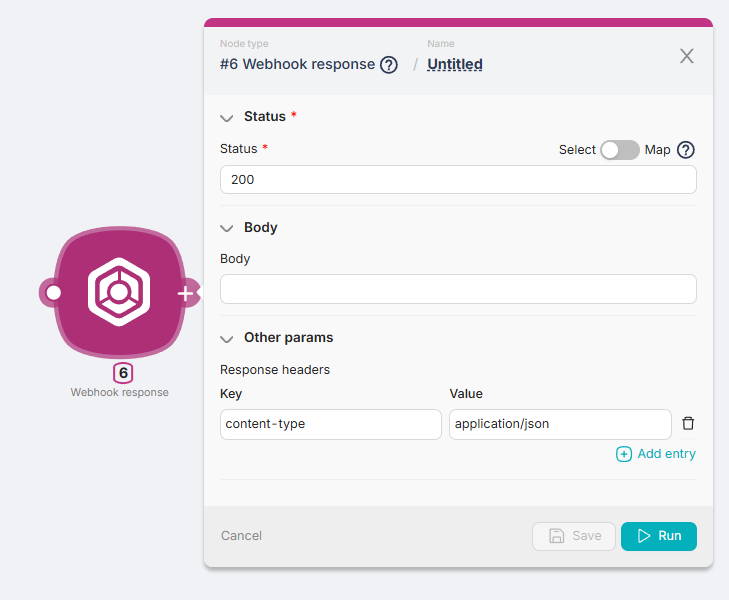
Task: Collapse the Other params section
Action: [x=227, y=338]
